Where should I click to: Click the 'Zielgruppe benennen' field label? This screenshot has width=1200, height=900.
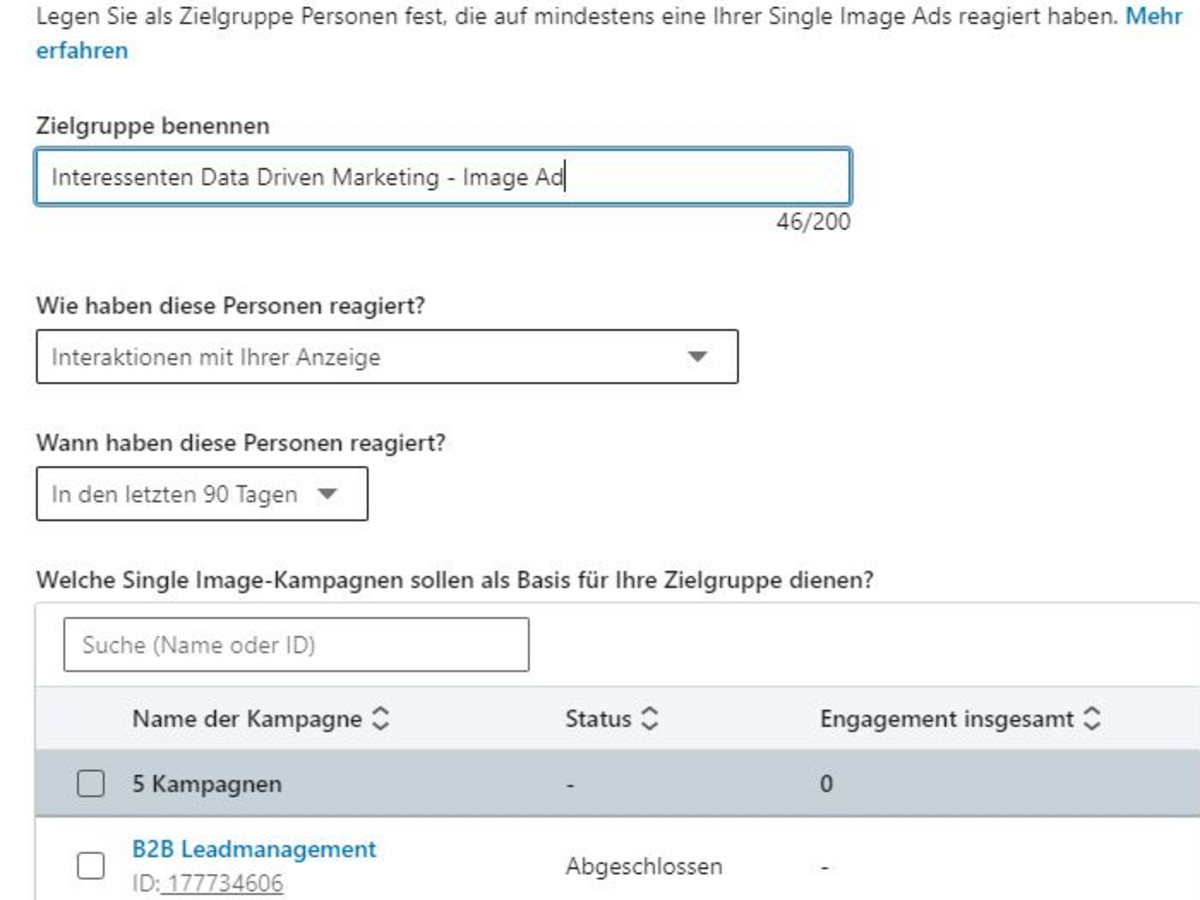click(x=152, y=126)
